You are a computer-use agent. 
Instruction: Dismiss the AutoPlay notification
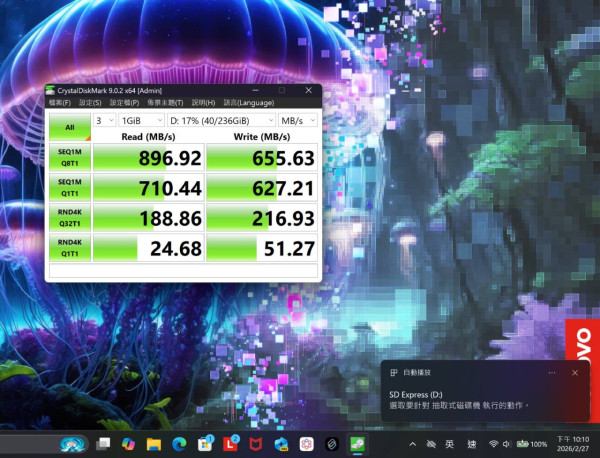(x=575, y=373)
